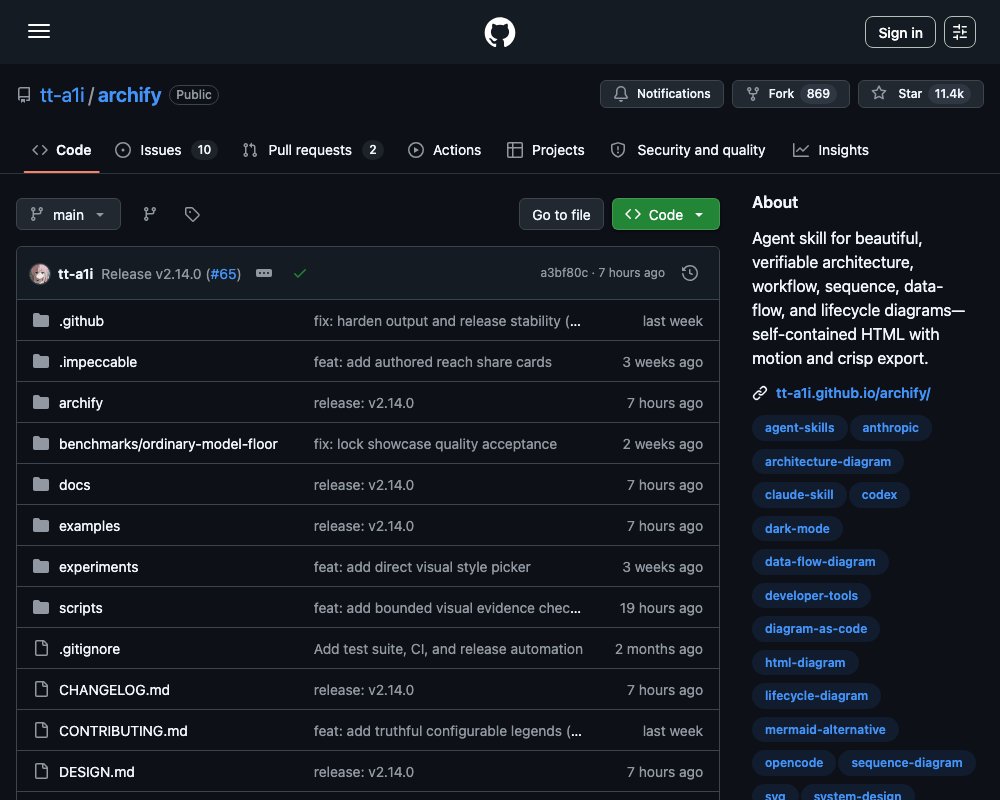Fork the repository
The image size is (1000, 800).
pos(790,94)
